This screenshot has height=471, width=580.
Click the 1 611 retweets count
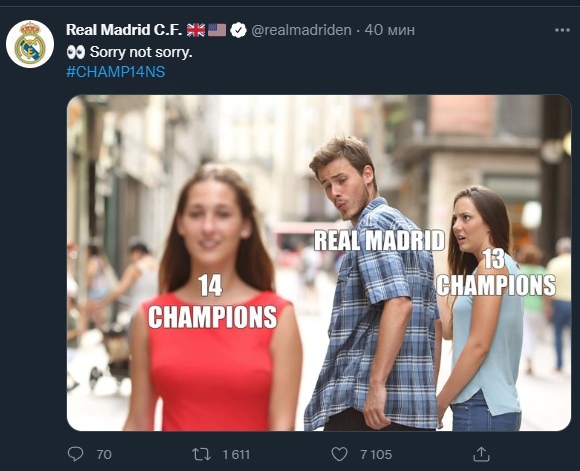(x=236, y=454)
